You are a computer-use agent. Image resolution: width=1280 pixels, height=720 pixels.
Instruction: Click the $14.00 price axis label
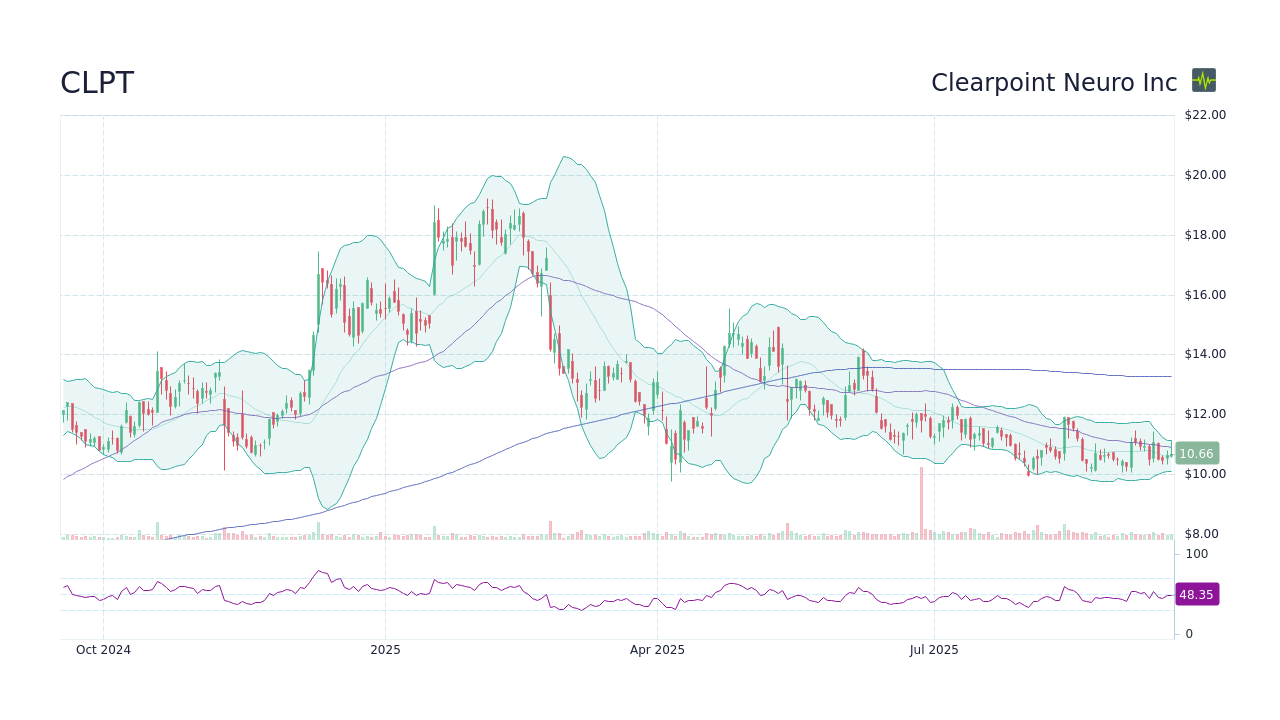pos(1205,354)
